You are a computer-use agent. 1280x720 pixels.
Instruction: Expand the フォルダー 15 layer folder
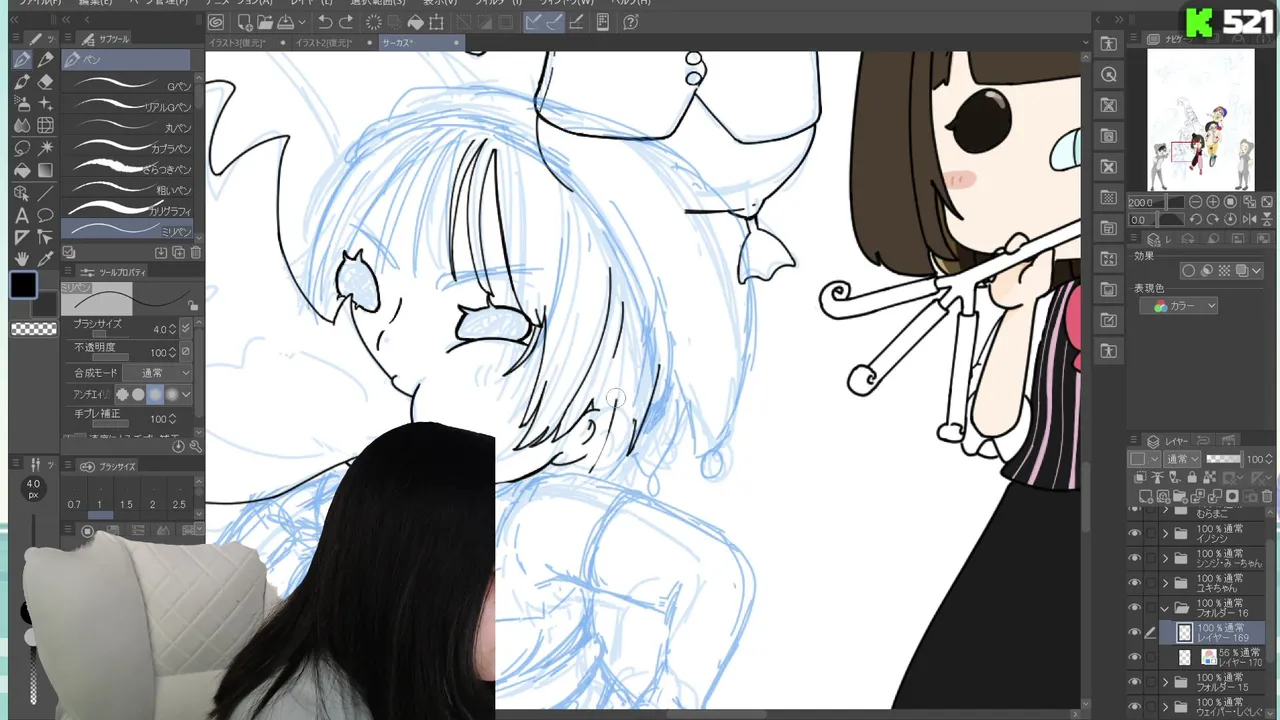tap(1165, 683)
